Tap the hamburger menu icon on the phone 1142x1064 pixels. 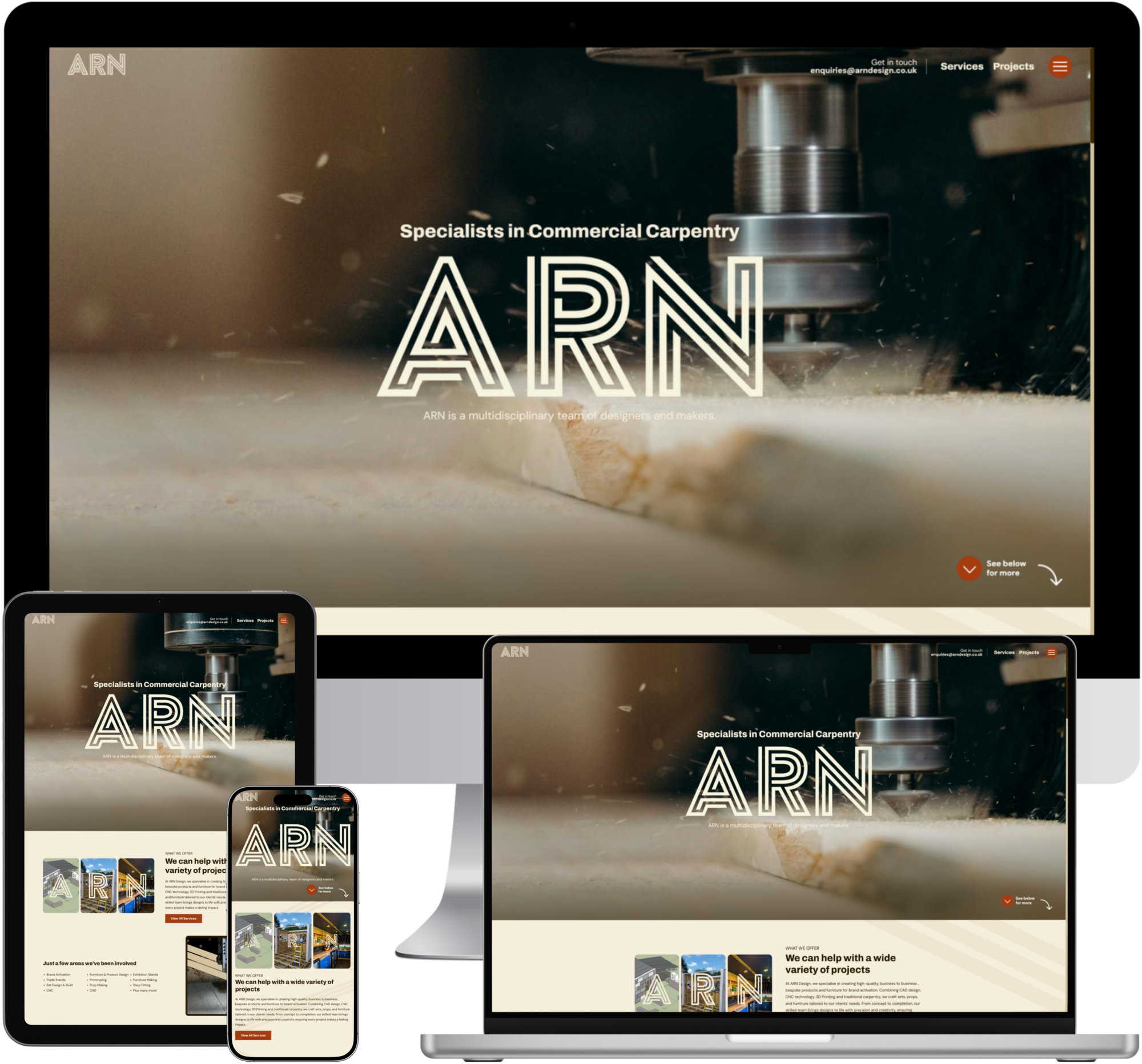coord(346,797)
